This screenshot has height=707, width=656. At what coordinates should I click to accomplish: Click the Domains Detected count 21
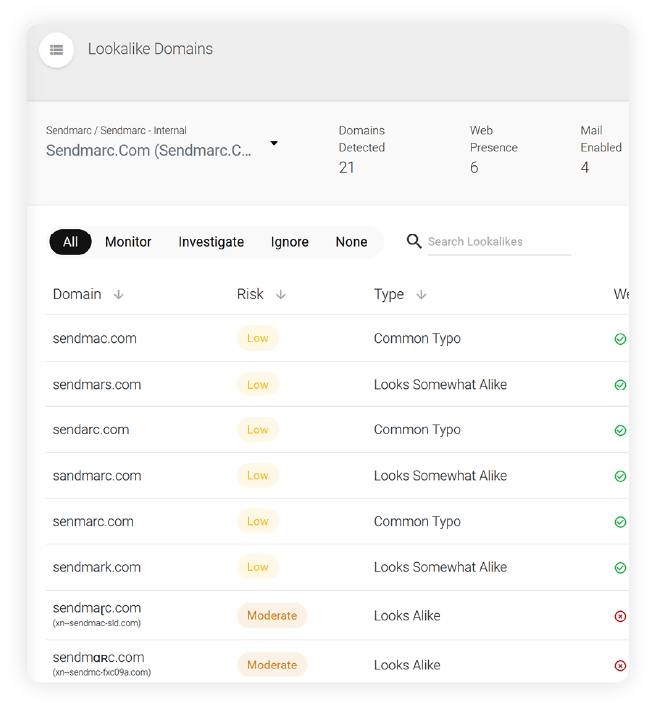point(347,168)
